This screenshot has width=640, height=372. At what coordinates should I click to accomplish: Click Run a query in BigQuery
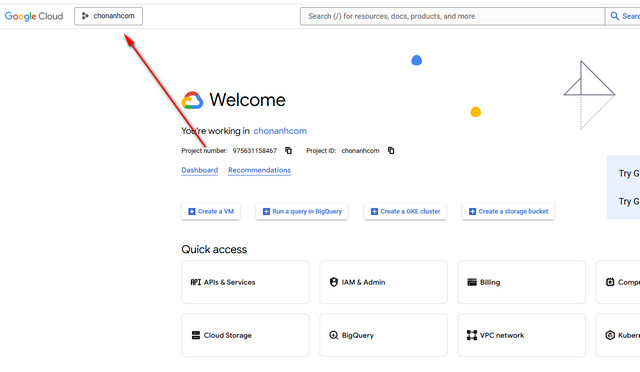coord(302,212)
